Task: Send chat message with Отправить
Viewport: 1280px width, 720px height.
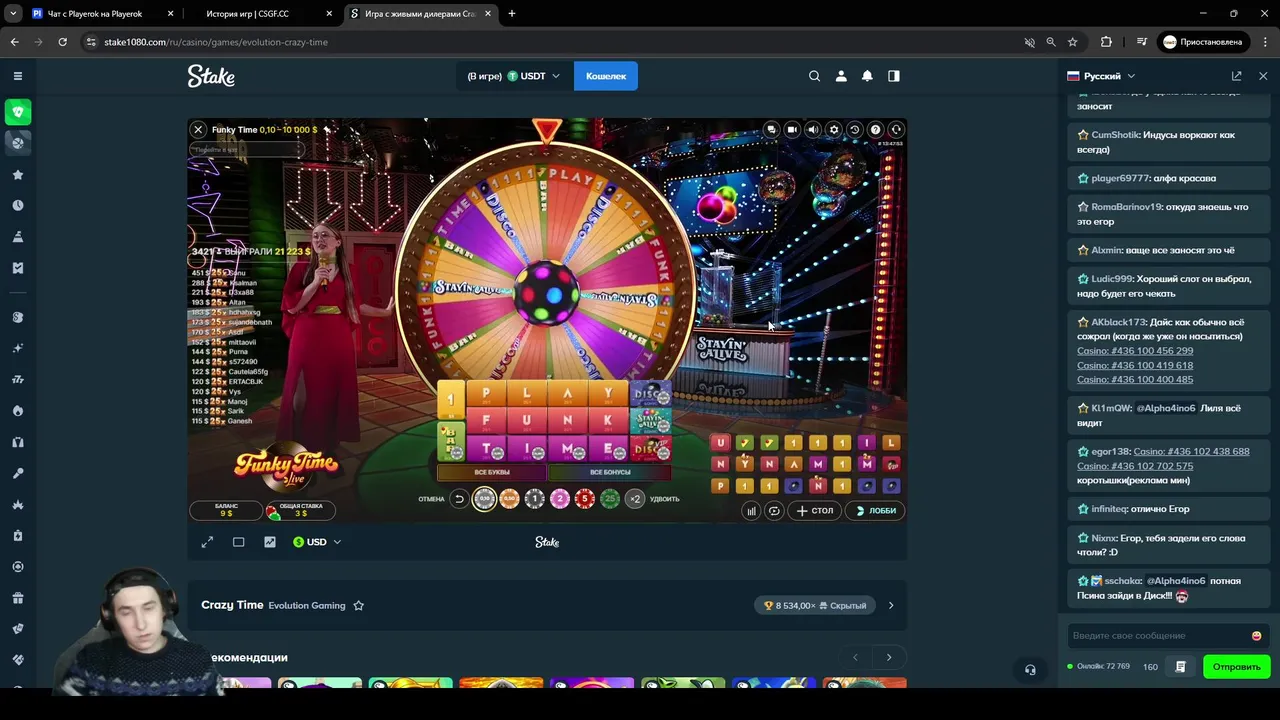Action: click(x=1237, y=667)
